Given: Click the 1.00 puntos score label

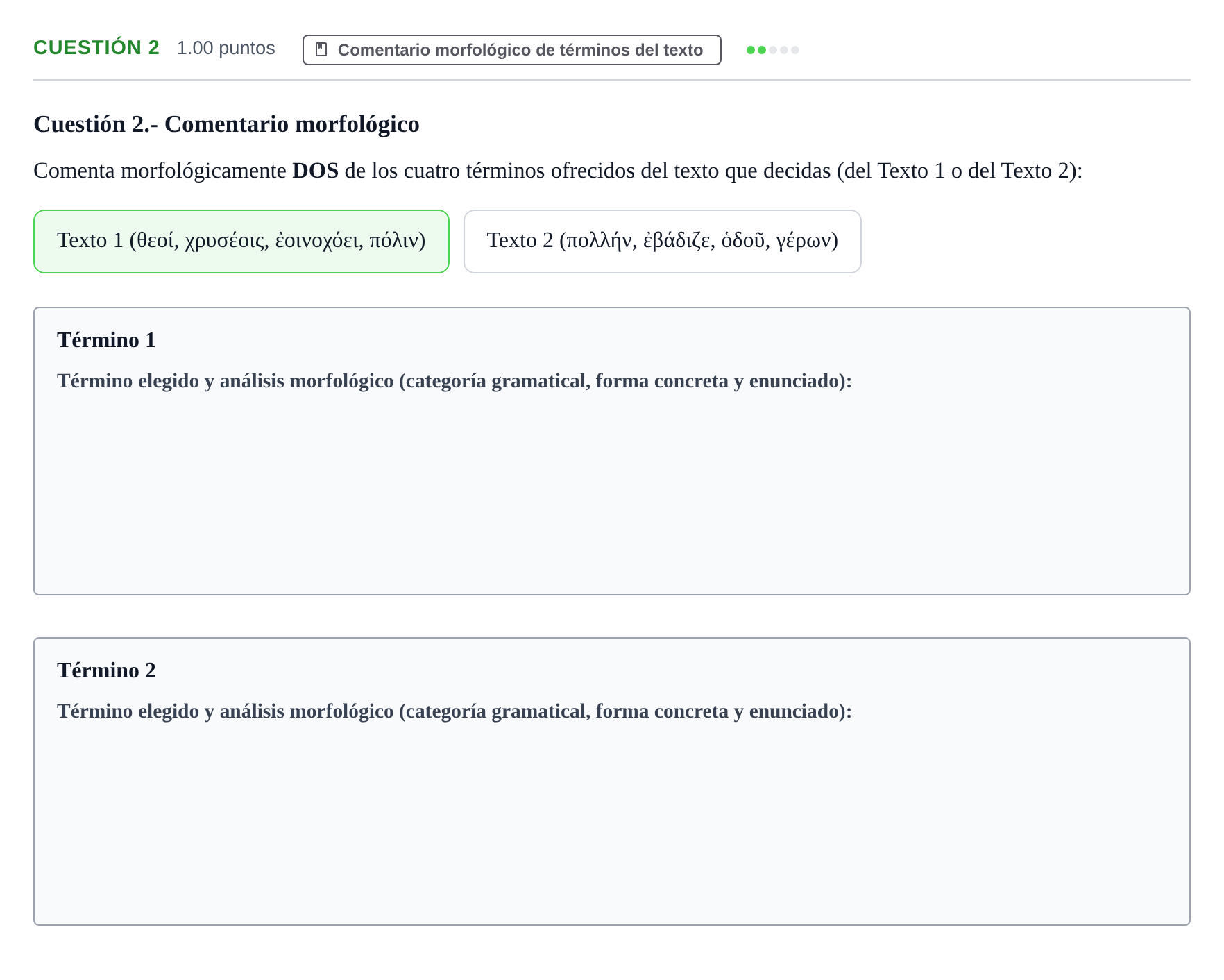Looking at the screenshot, I should (226, 48).
